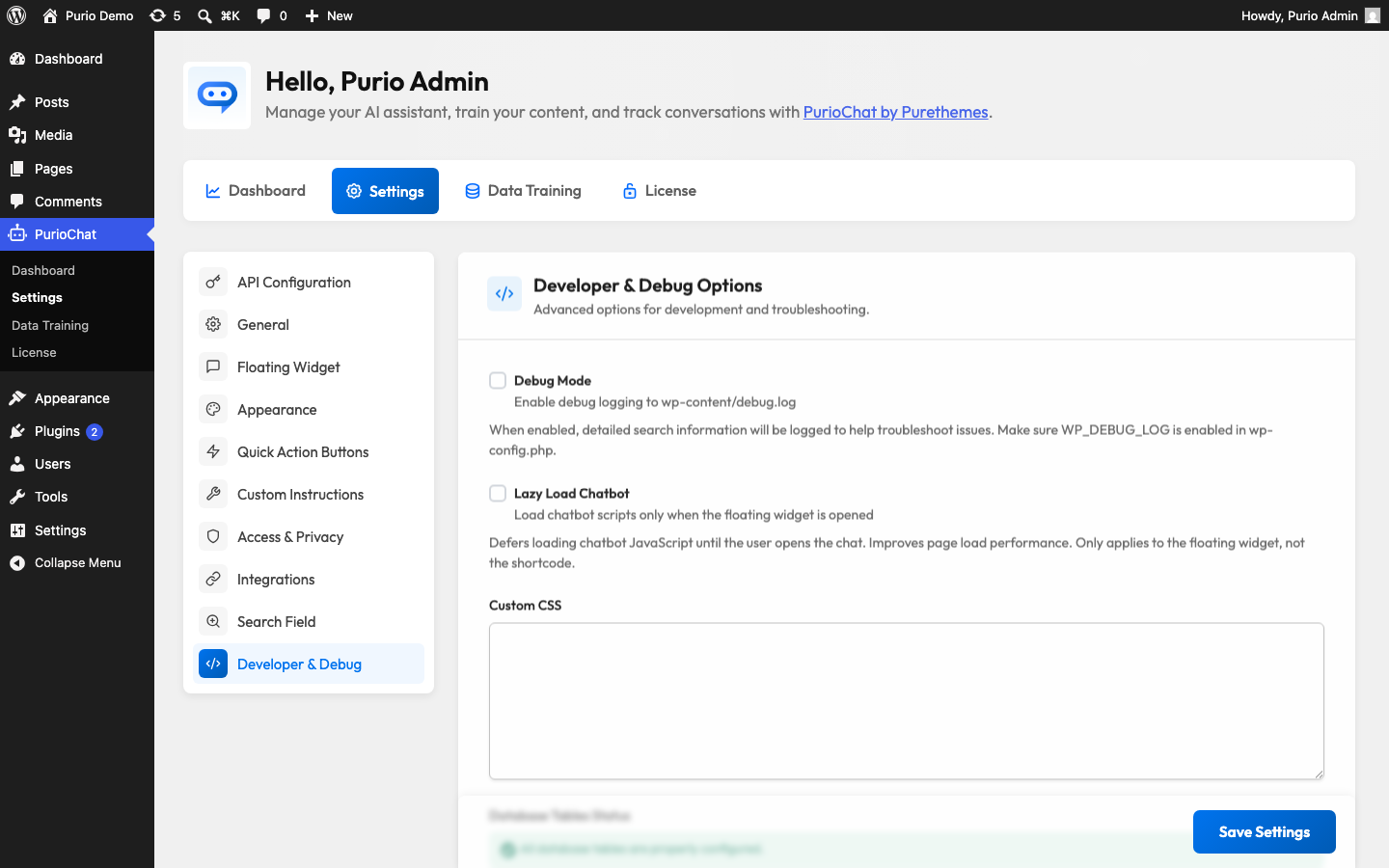Open the comments bubble in admin bar

click(263, 15)
